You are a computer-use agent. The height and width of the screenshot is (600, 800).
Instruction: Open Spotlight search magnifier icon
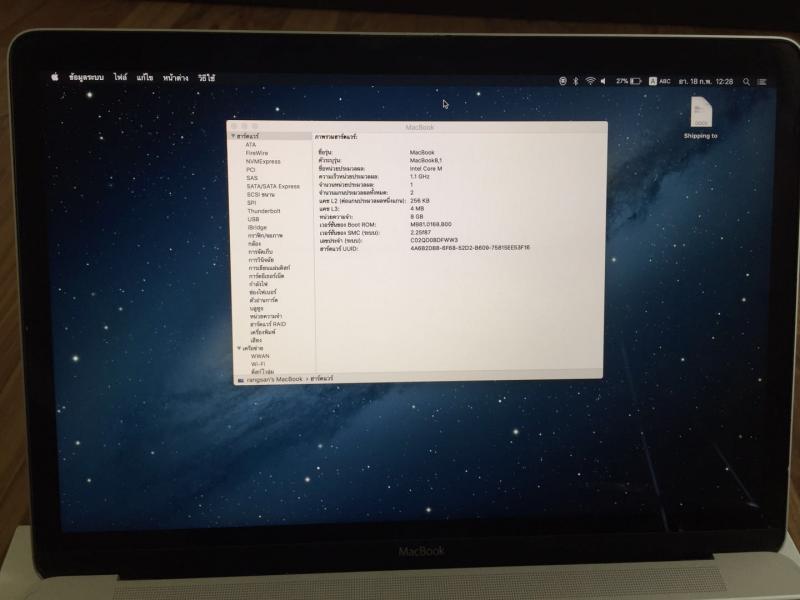pos(746,82)
